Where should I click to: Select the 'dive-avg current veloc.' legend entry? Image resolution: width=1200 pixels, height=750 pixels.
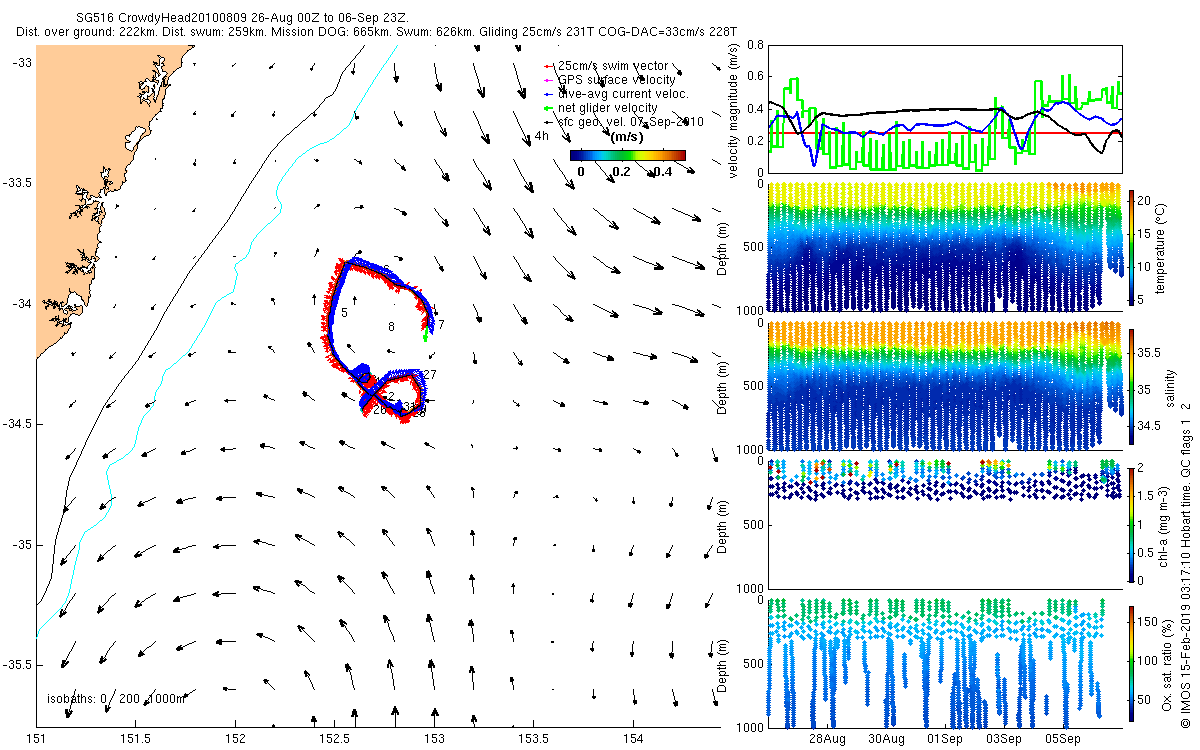pyautogui.click(x=622, y=94)
